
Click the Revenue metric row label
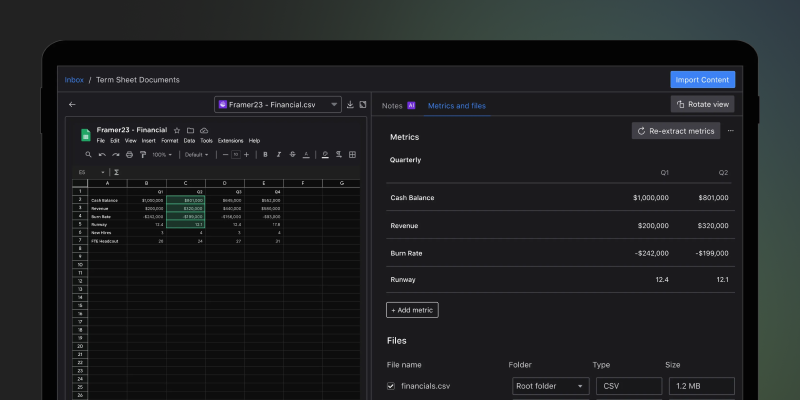[x=404, y=226]
